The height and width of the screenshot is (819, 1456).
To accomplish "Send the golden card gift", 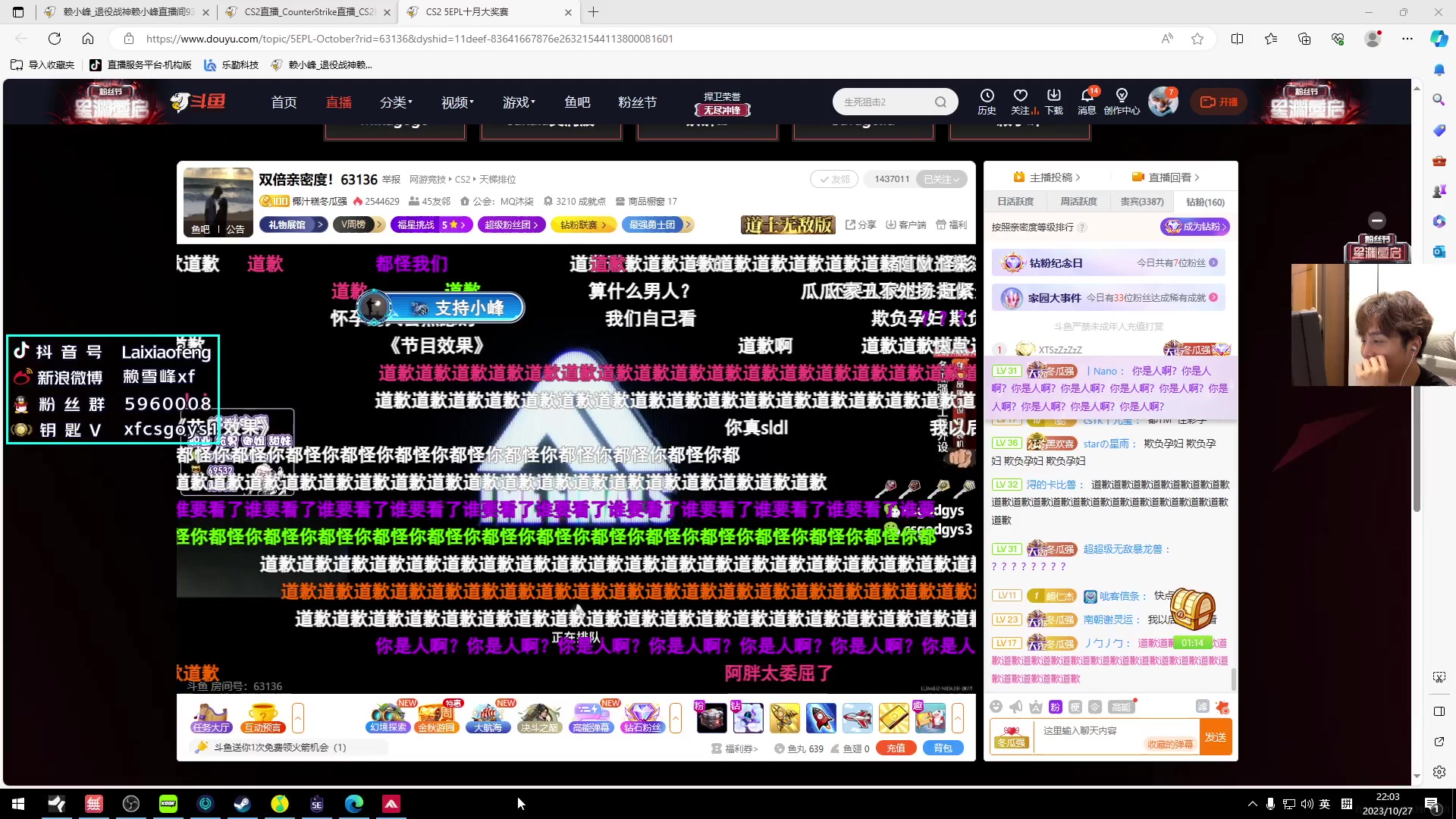I will coord(893,717).
